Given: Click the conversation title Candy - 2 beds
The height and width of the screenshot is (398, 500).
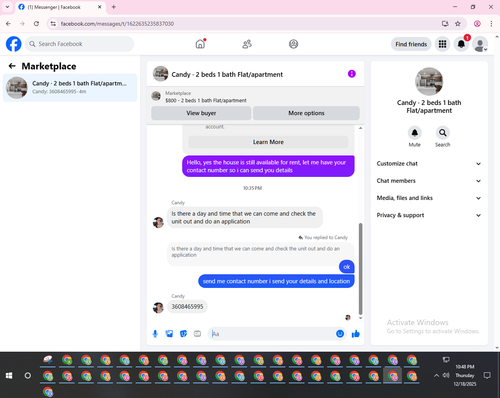Looking at the screenshot, I should coord(227,74).
